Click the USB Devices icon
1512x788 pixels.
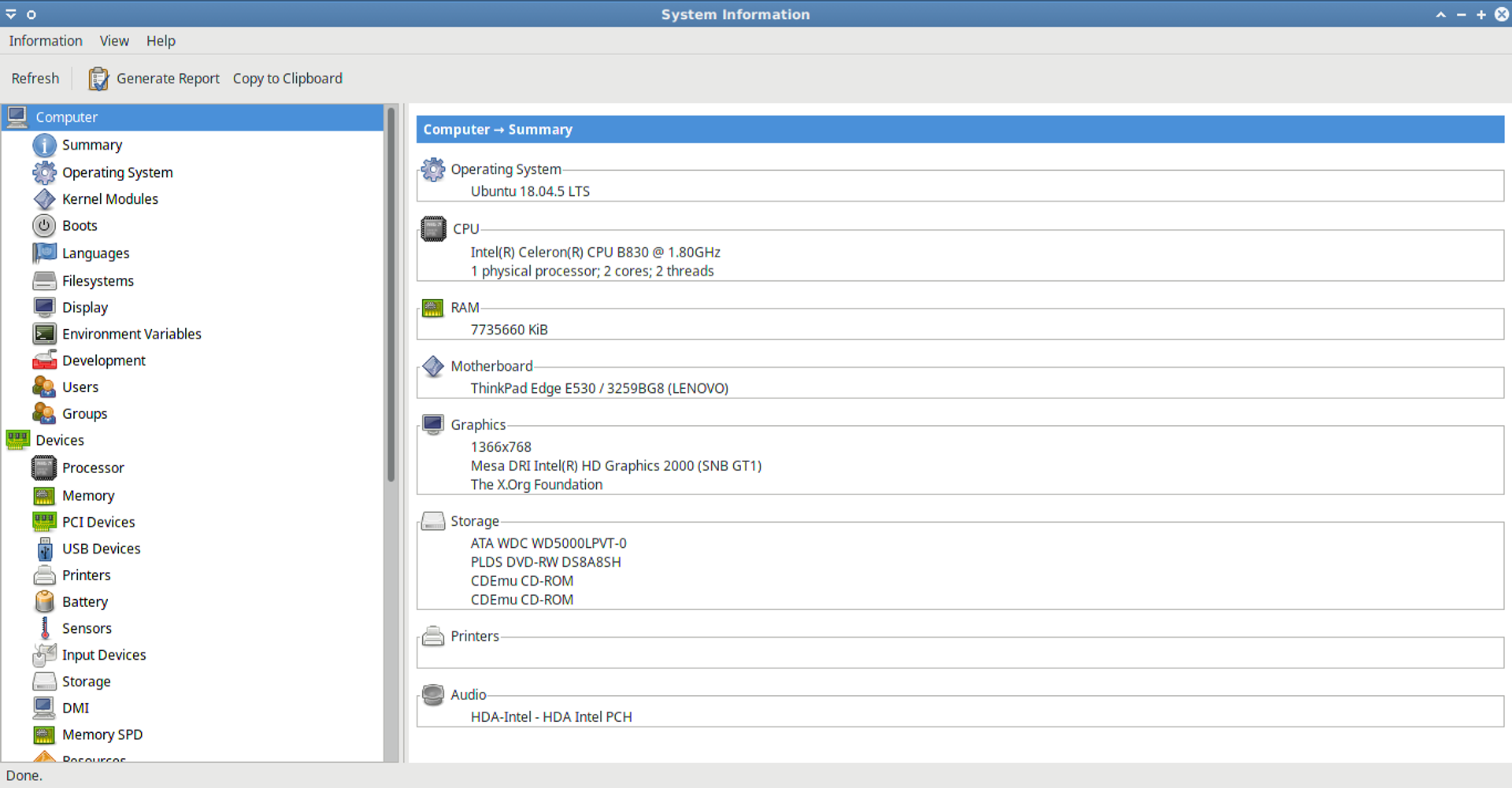pyautogui.click(x=44, y=549)
